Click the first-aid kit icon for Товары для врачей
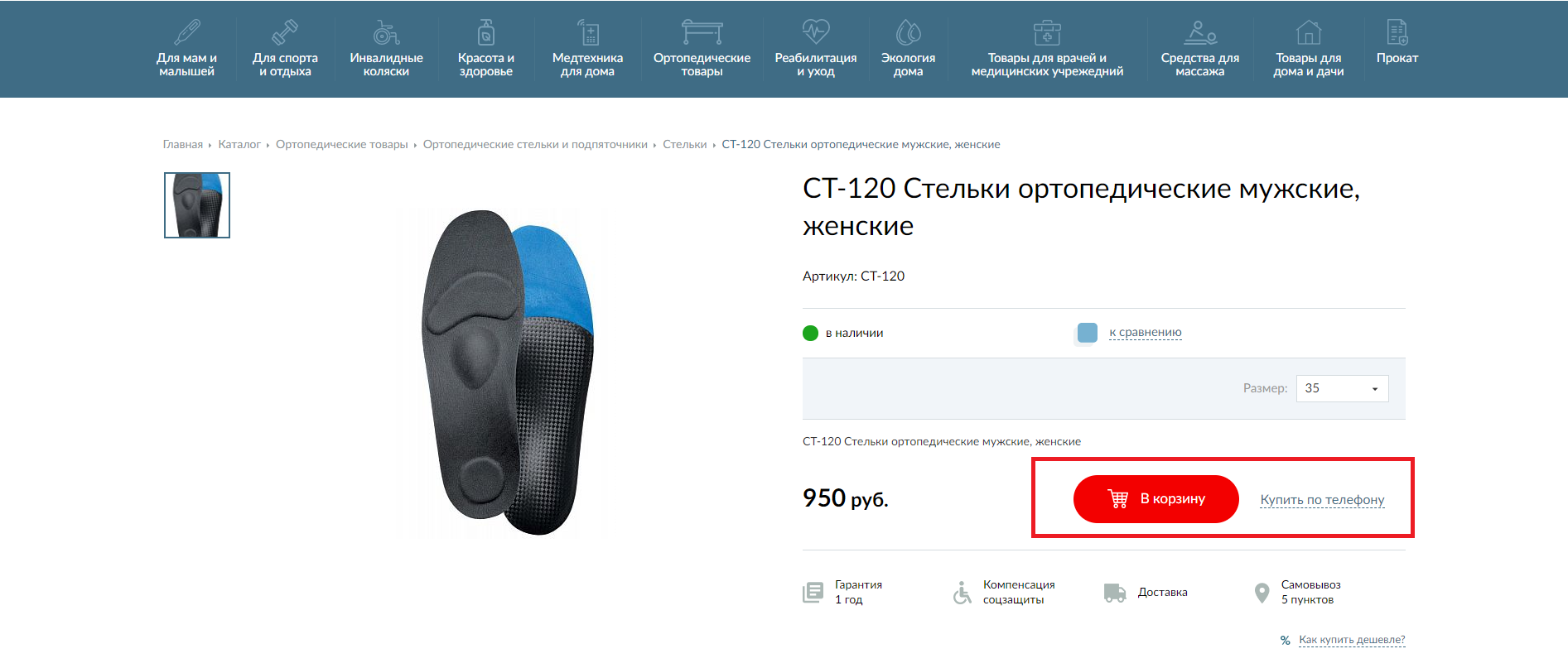The image size is (1568, 668). pyautogui.click(x=1047, y=32)
